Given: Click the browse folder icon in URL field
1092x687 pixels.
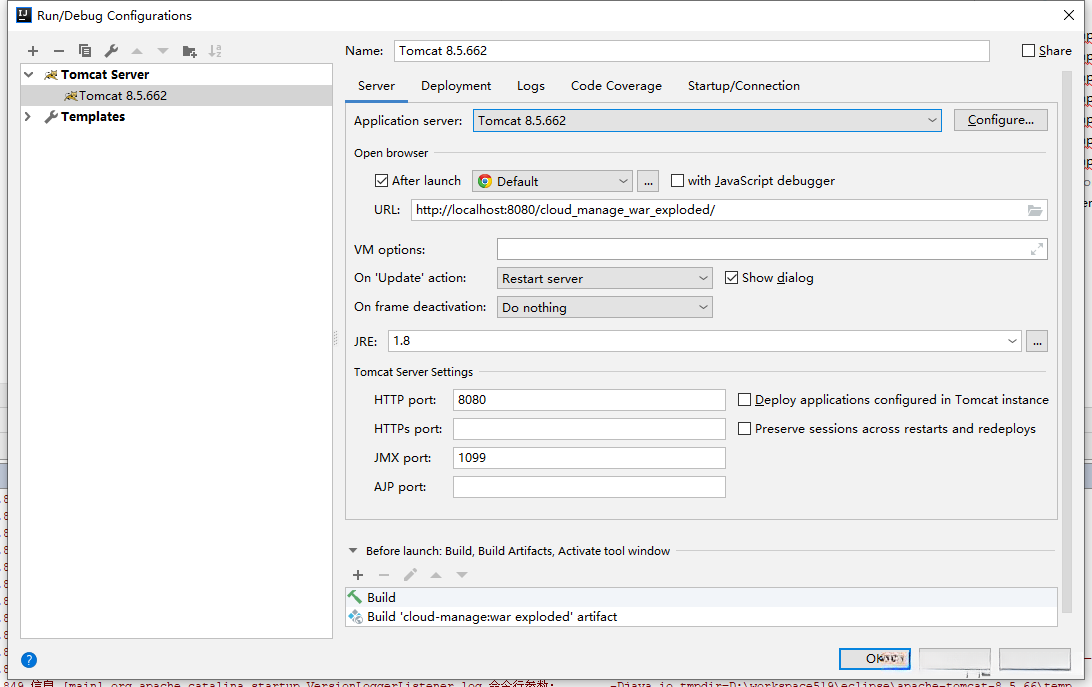Looking at the screenshot, I should [x=1035, y=210].
